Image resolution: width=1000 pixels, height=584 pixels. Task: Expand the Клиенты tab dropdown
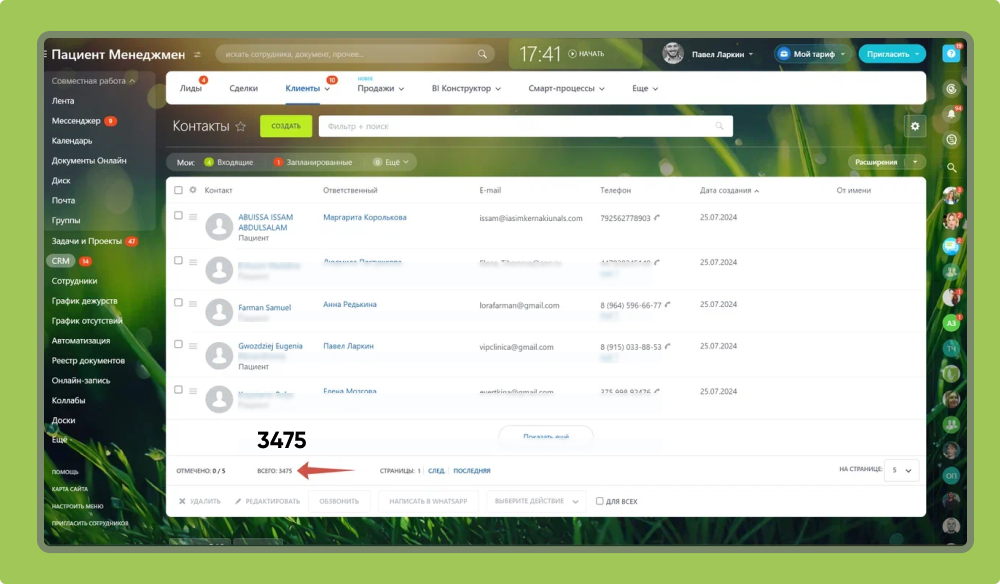click(327, 89)
